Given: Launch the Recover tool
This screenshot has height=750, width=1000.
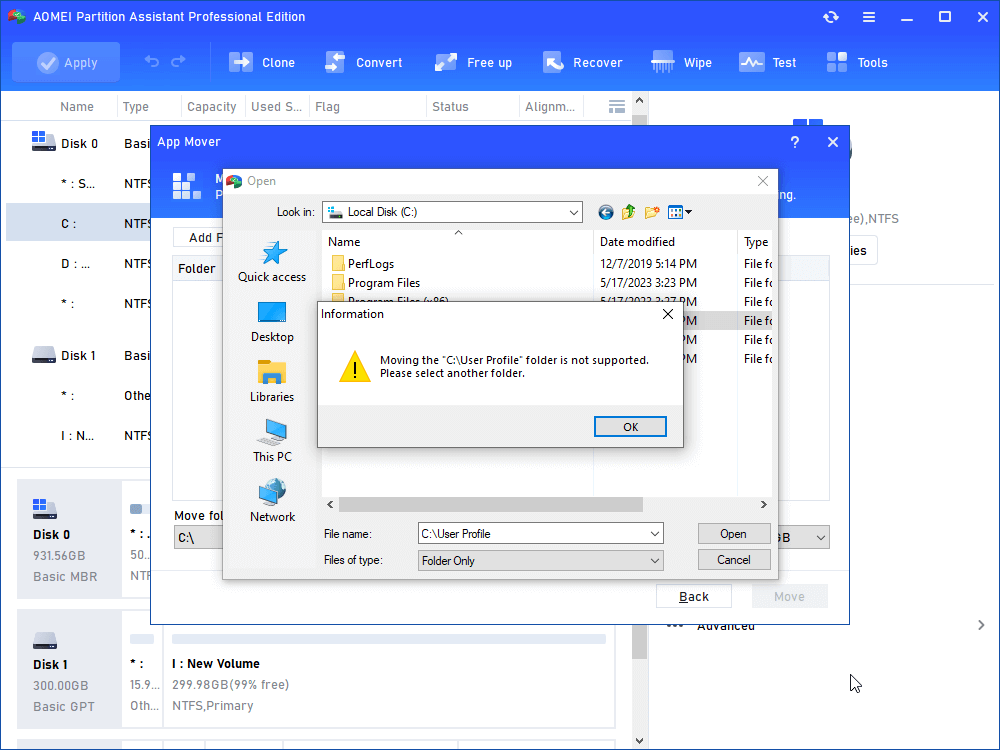Looking at the screenshot, I should [x=583, y=61].
